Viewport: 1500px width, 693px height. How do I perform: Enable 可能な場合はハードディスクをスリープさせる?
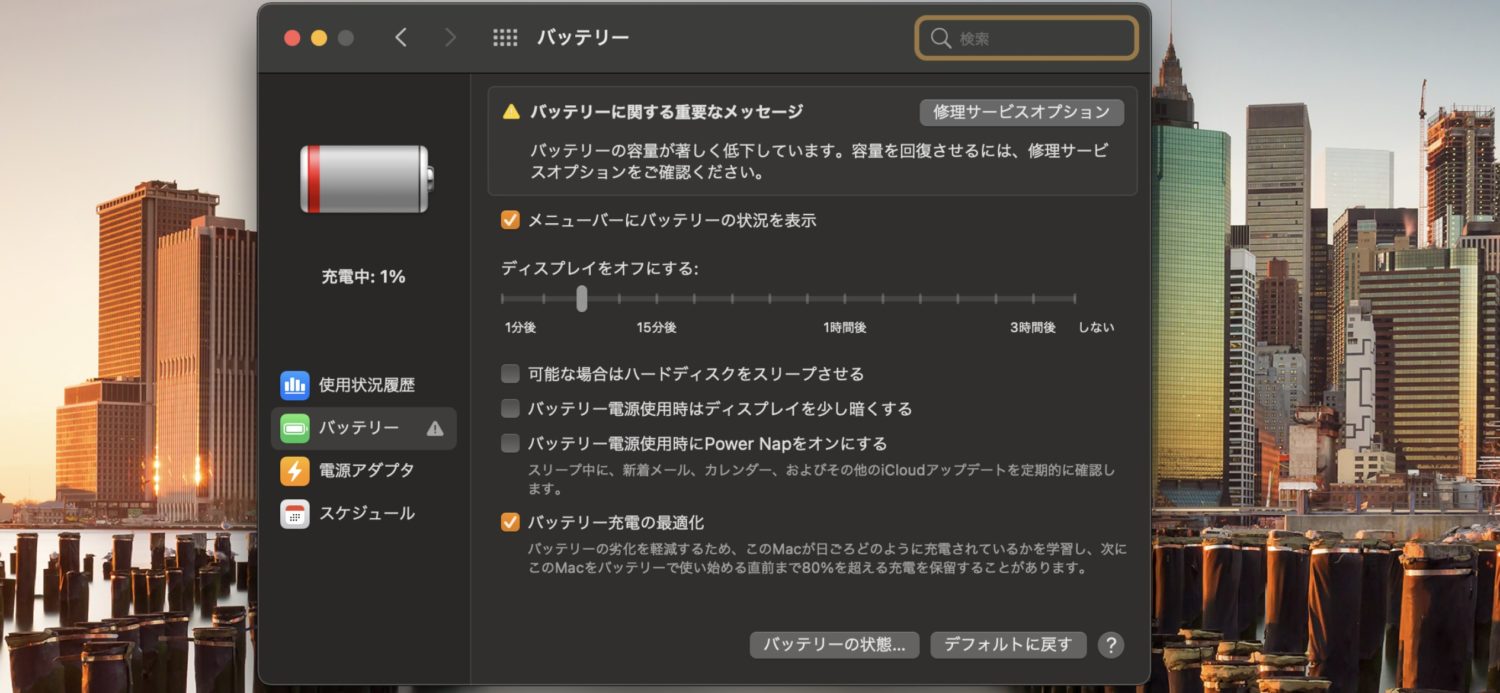510,374
